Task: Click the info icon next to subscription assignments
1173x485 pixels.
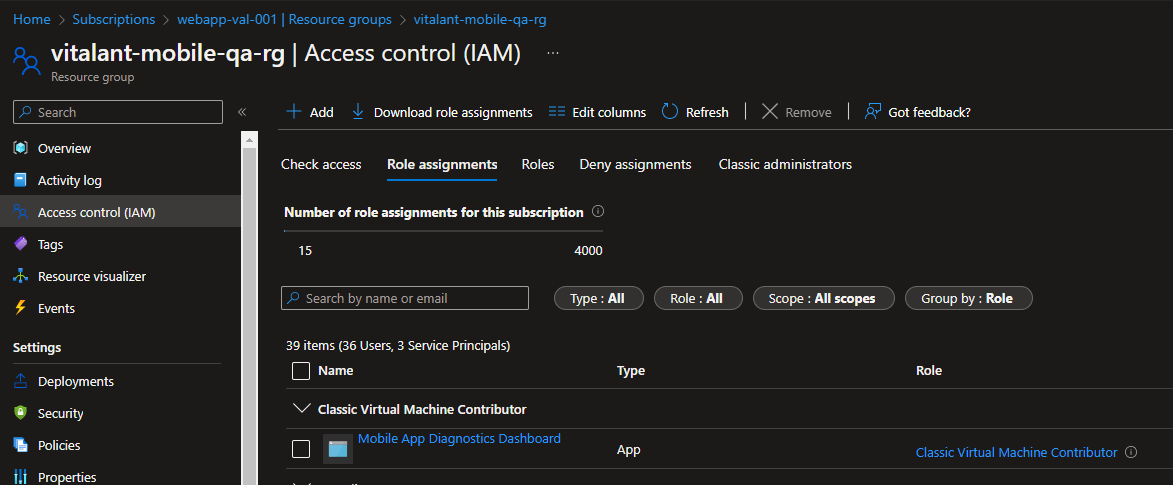Action: pyautogui.click(x=597, y=212)
